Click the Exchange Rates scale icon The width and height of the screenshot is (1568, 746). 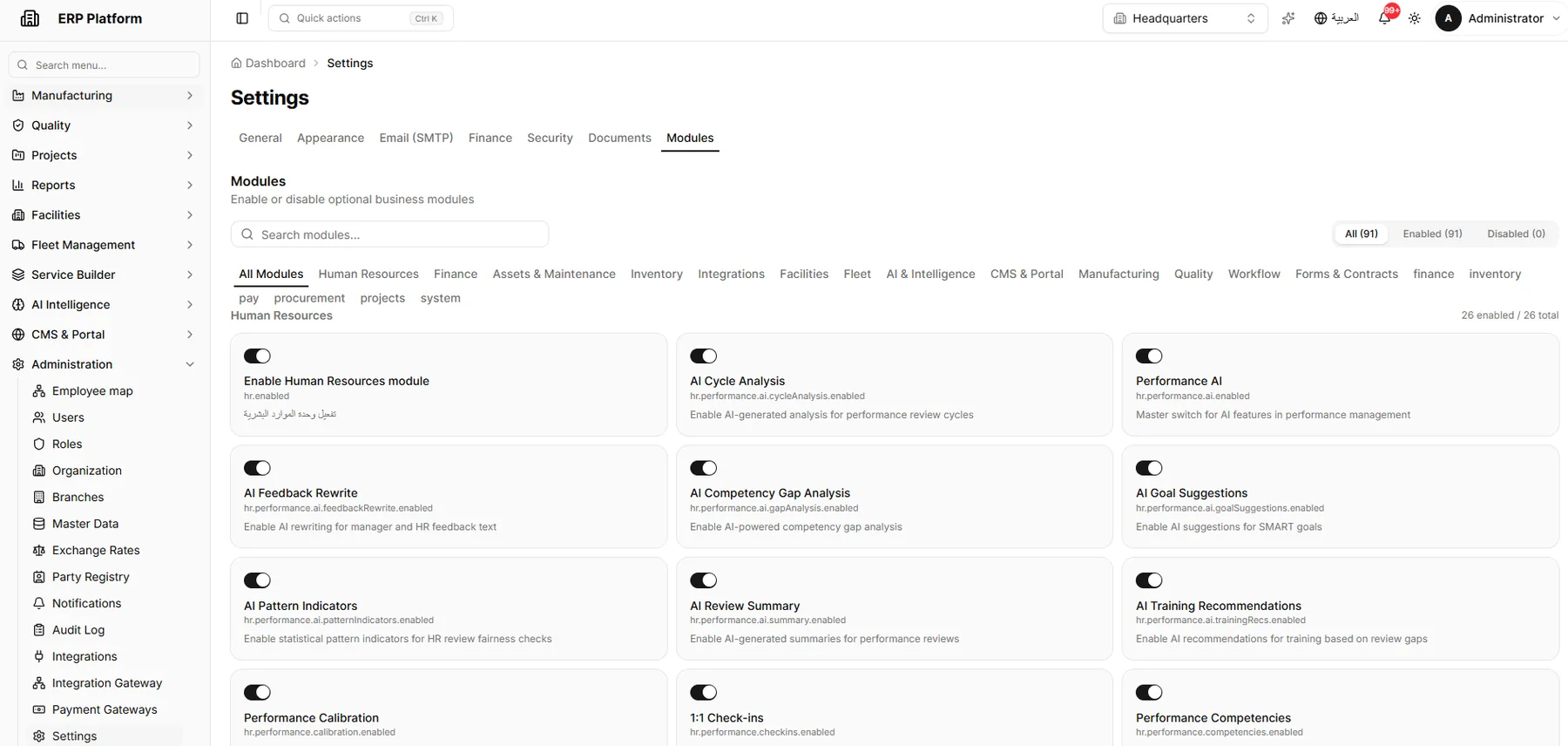[x=39, y=551]
